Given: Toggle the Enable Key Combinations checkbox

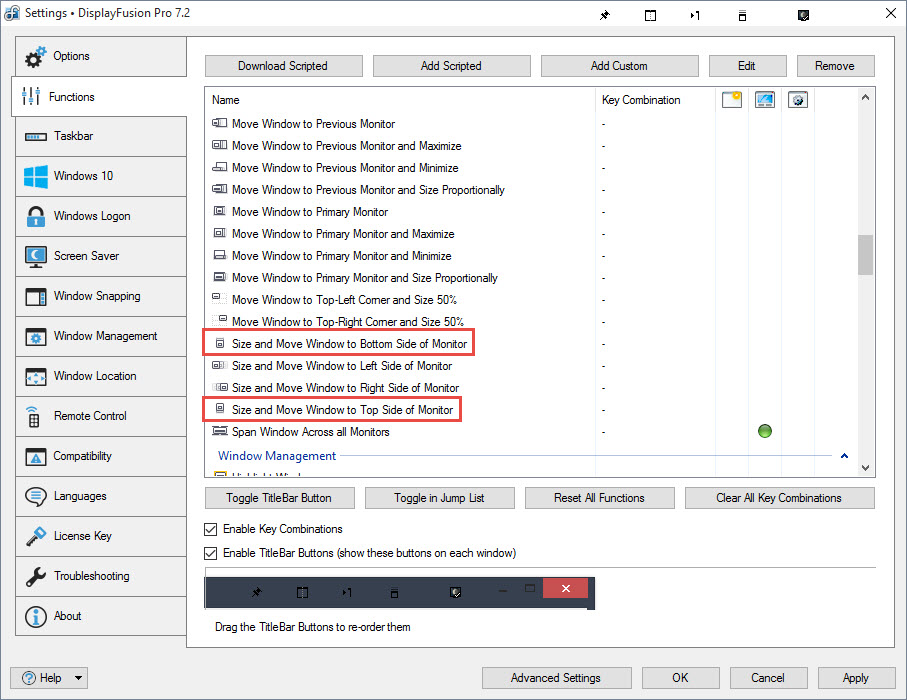Looking at the screenshot, I should (x=211, y=529).
